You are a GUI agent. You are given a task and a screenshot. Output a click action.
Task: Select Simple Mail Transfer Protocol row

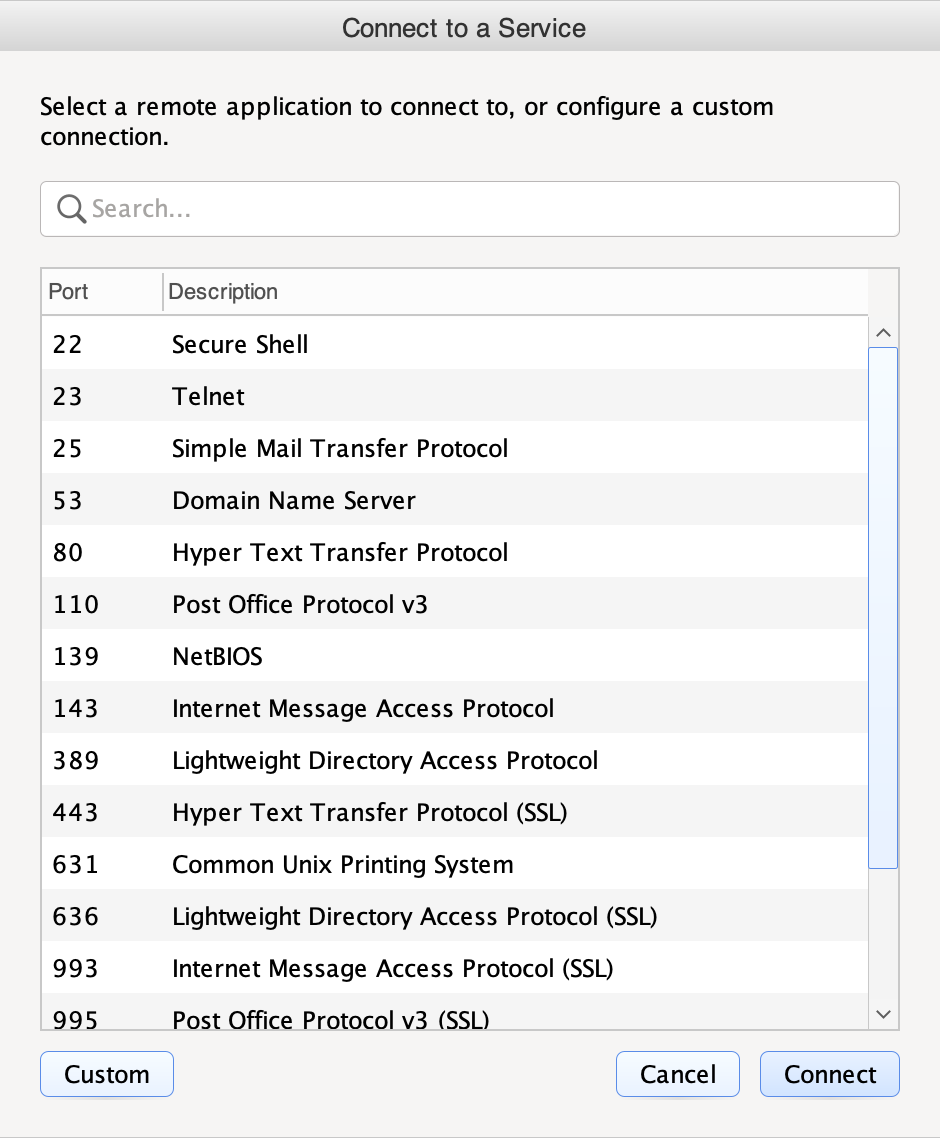pos(454,448)
